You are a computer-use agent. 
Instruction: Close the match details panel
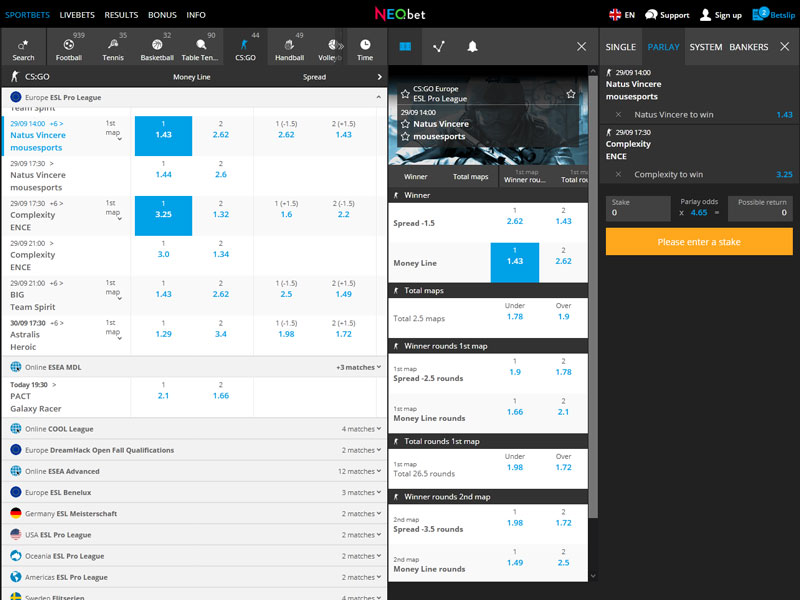[581, 46]
